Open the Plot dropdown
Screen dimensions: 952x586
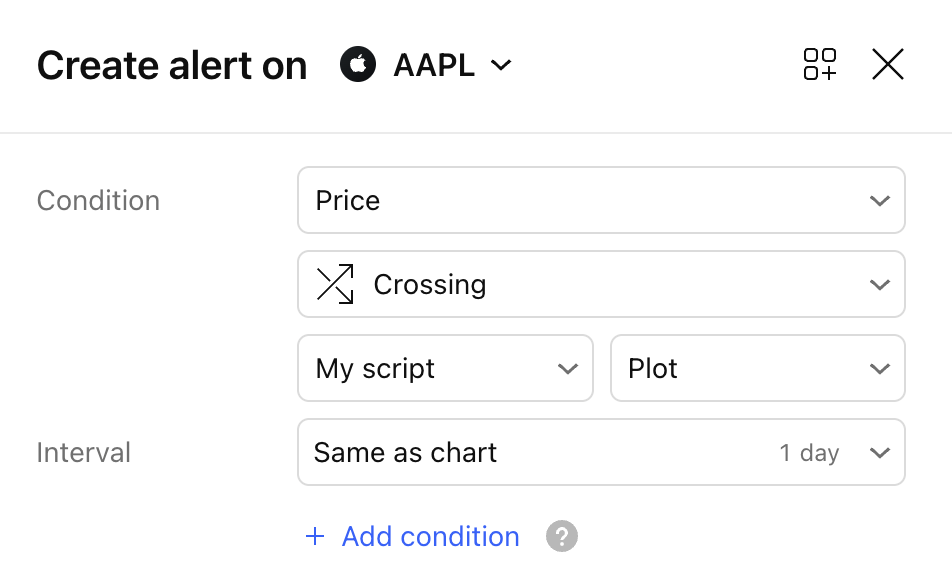coord(758,368)
